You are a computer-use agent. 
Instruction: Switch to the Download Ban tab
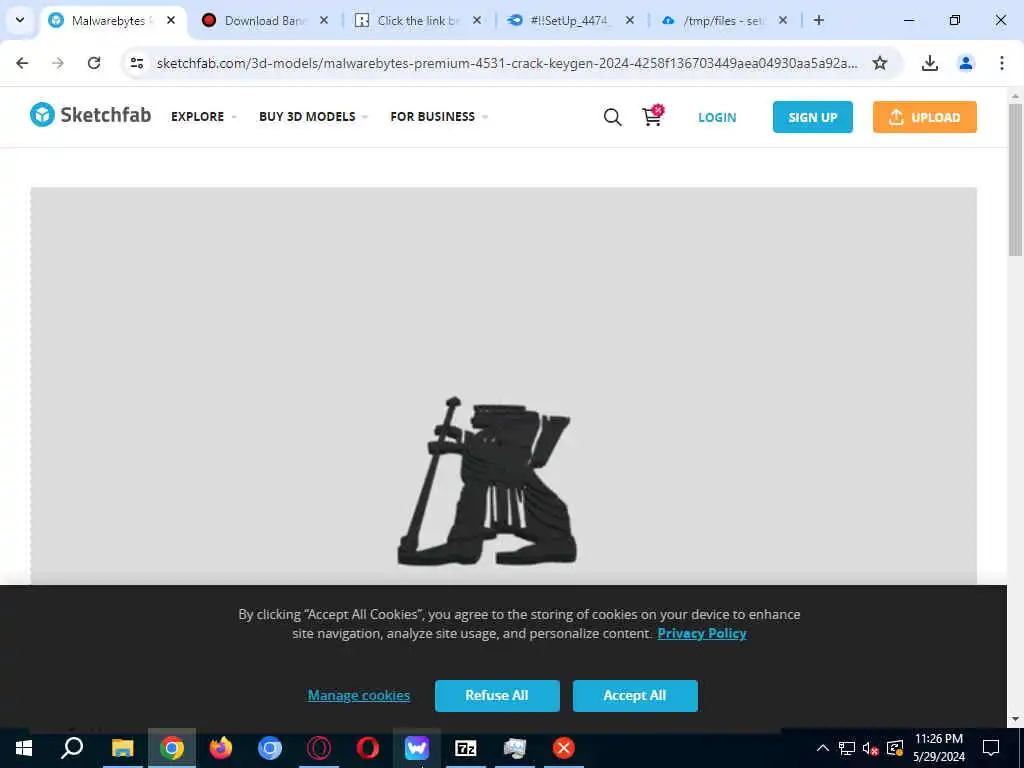tap(264, 20)
